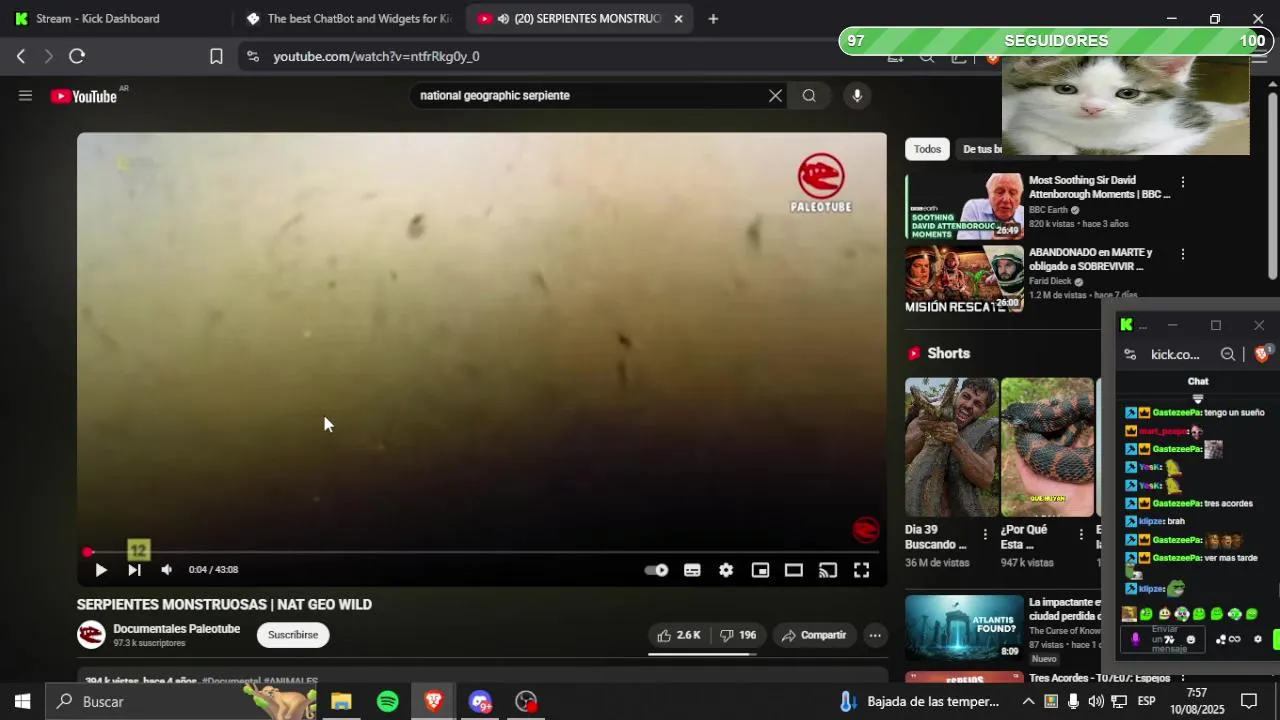Click the Suscribirse button
Viewport: 1280px width, 720px height.
tap(293, 635)
